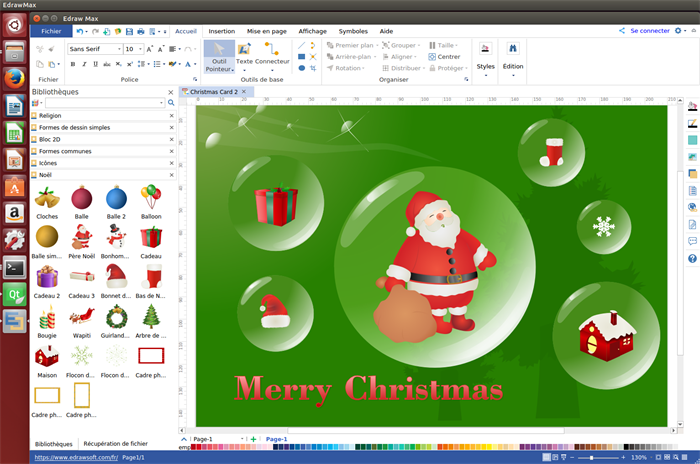Image resolution: width=700 pixels, height=464 pixels.
Task: Switch to the Insertion ribbon tab
Action: point(221,31)
